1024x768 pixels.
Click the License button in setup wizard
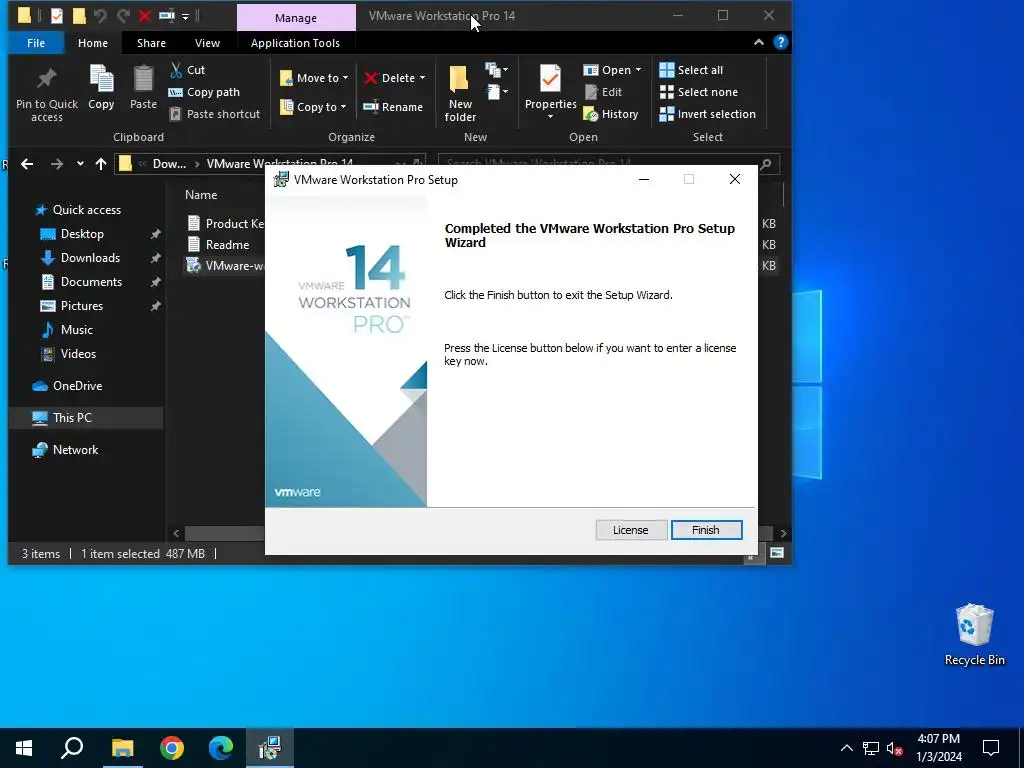coord(630,530)
